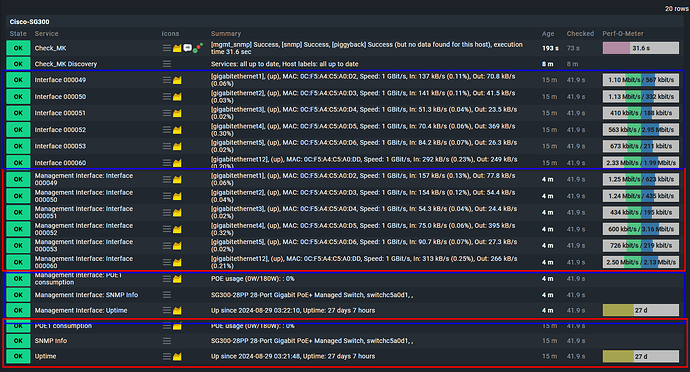The image size is (690, 372).
Task: Click the red-green check parameters icon on Check_MK
Action: [x=198, y=48]
